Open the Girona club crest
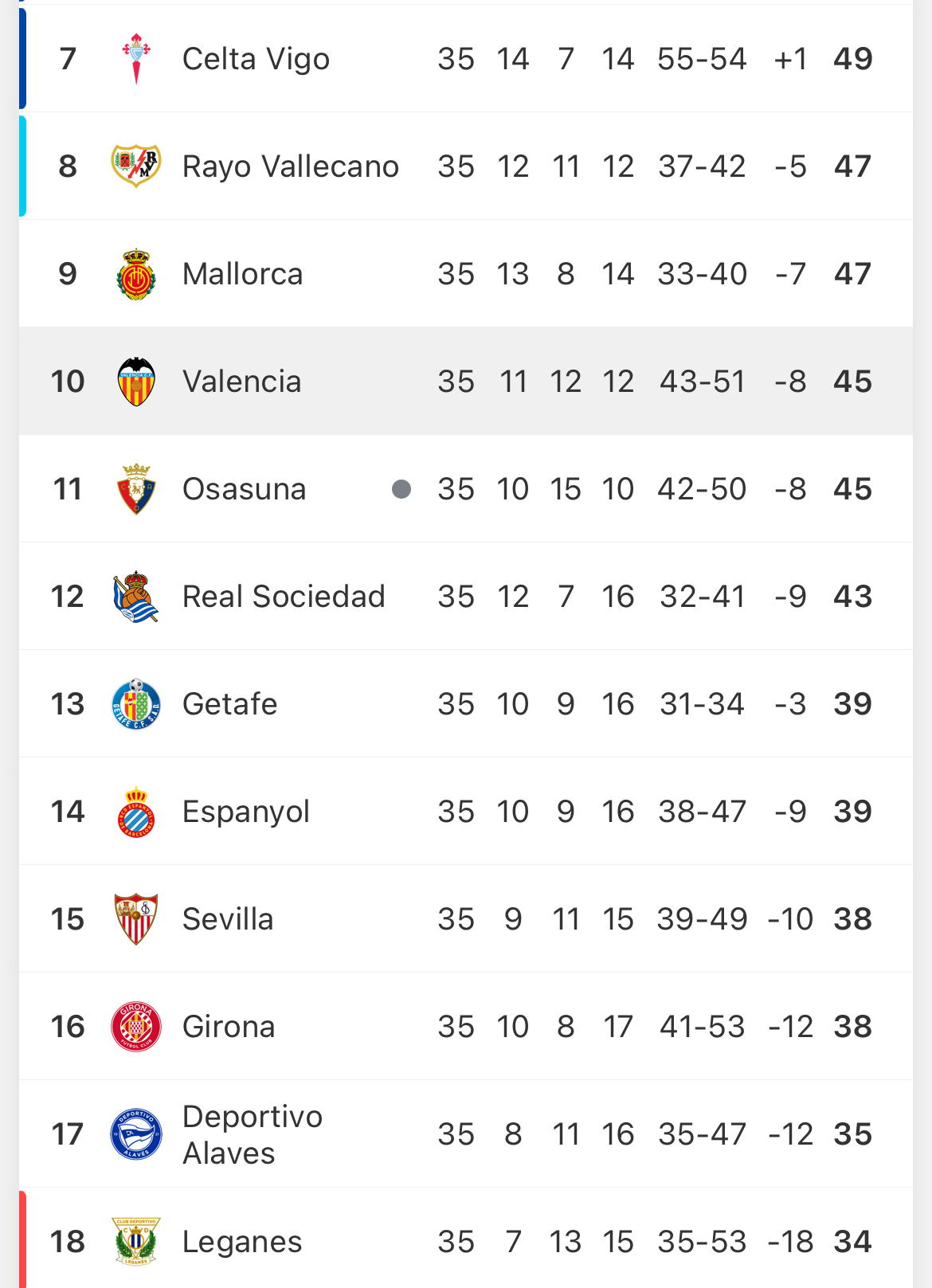The image size is (932, 1288). (136, 1027)
